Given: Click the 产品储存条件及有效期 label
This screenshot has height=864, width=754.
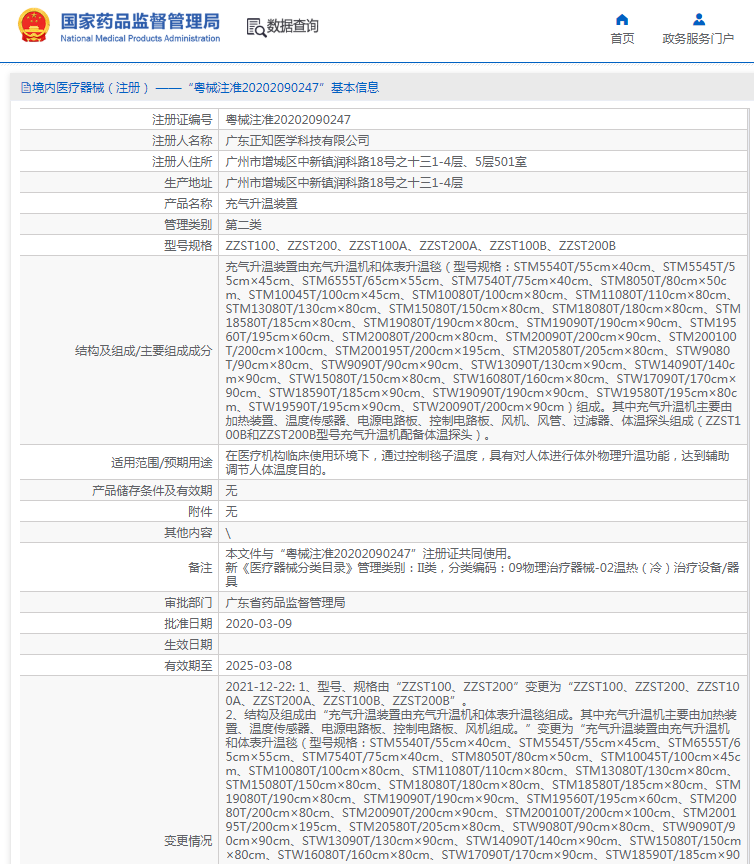Looking at the screenshot, I should coord(152,490).
